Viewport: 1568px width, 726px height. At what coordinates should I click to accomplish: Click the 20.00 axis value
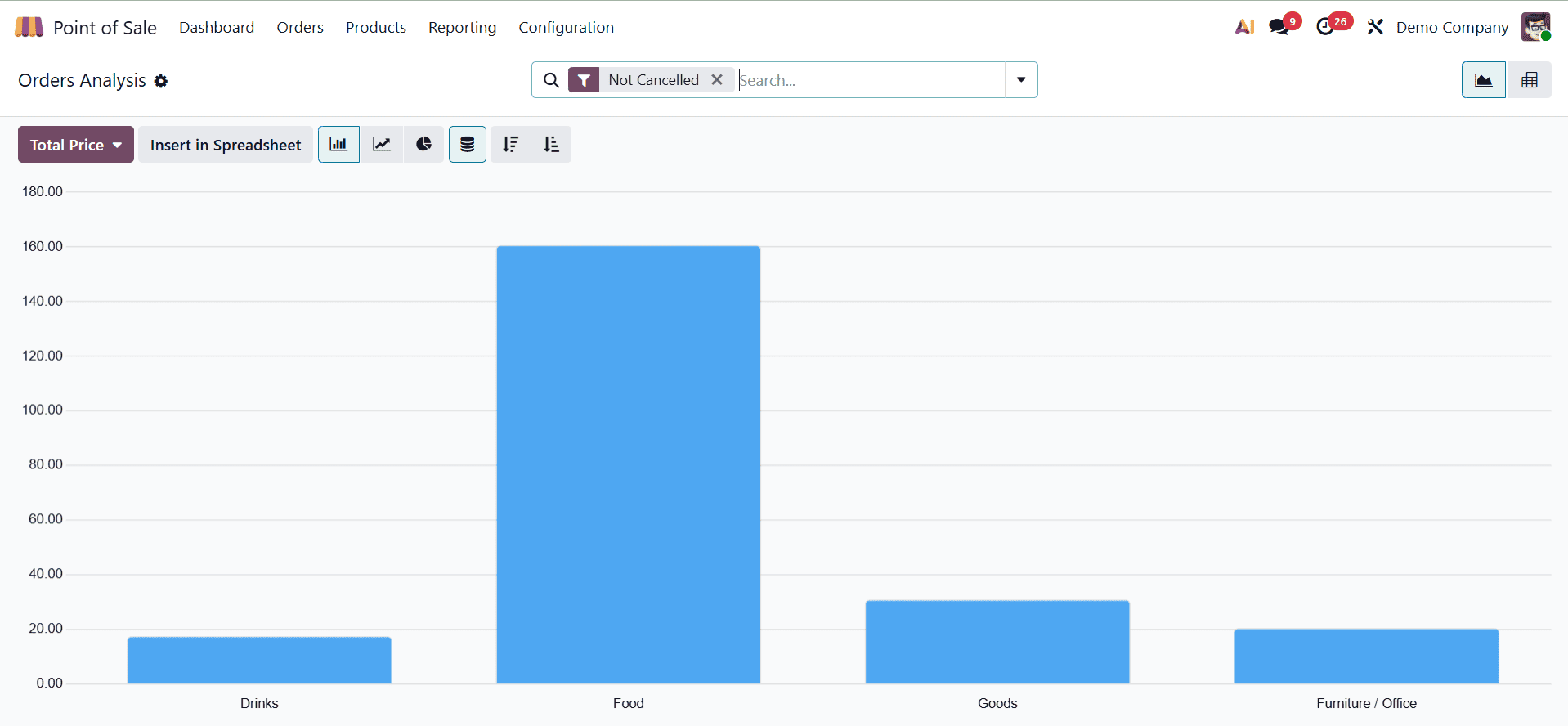(x=46, y=628)
